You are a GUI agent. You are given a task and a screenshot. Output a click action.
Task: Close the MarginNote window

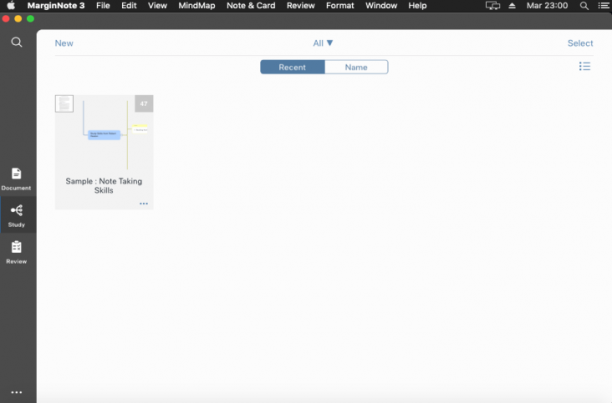click(6, 19)
